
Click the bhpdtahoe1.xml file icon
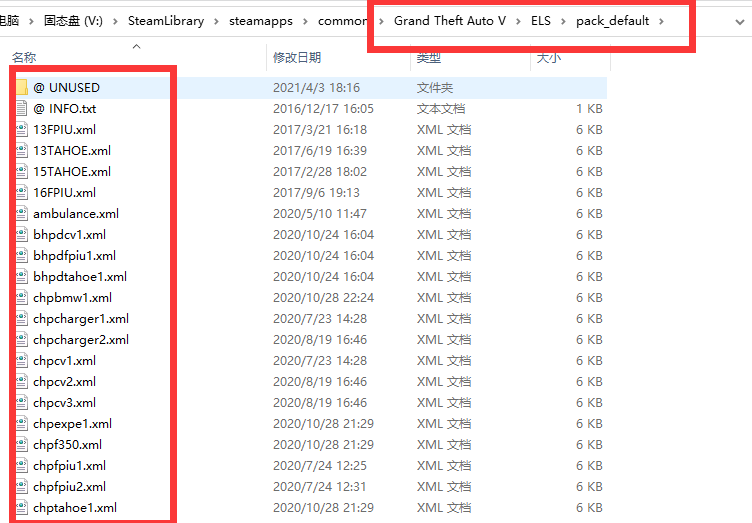pos(22,277)
